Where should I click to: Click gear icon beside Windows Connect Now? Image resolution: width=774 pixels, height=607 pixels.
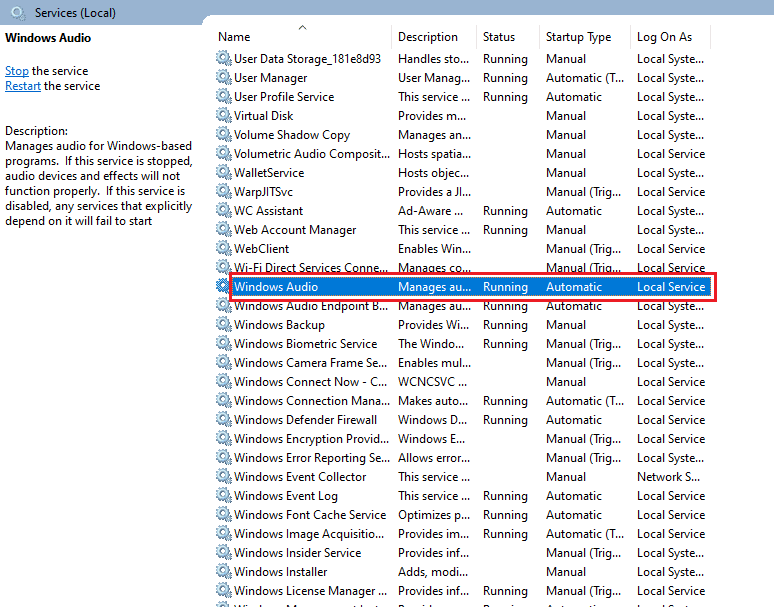(x=224, y=381)
